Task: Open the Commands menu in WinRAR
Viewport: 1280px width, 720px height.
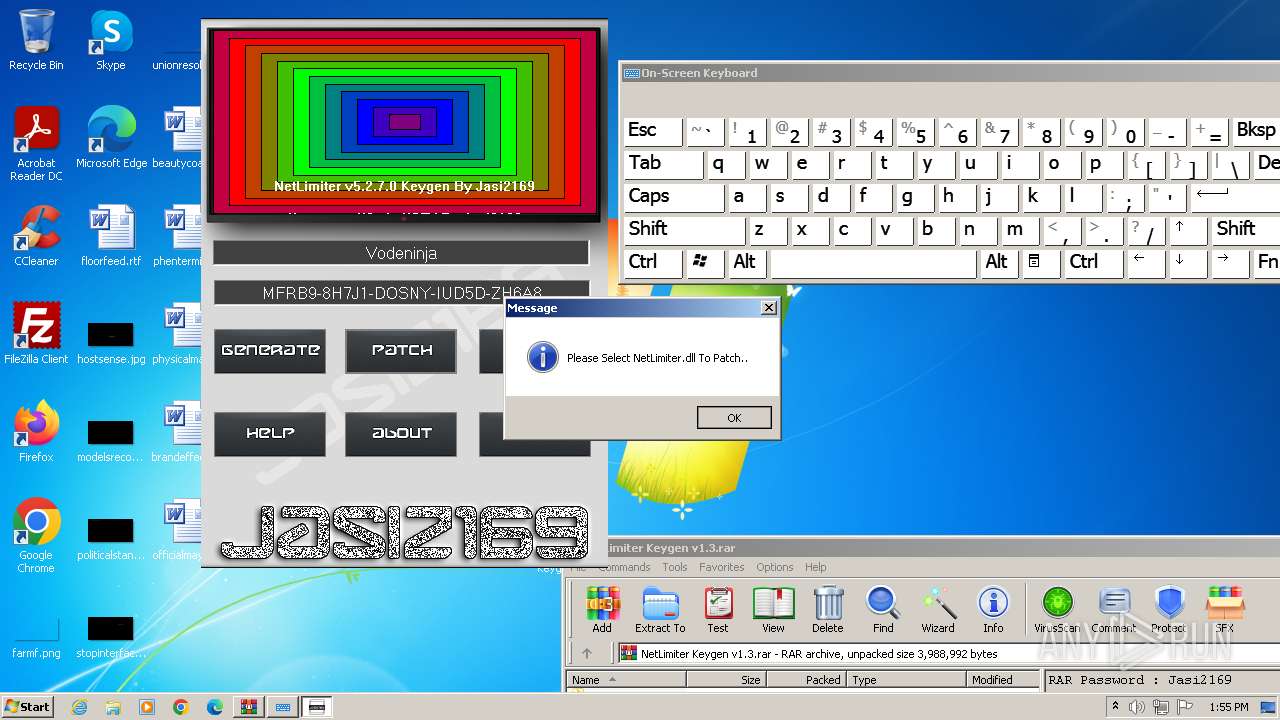Action: click(624, 567)
